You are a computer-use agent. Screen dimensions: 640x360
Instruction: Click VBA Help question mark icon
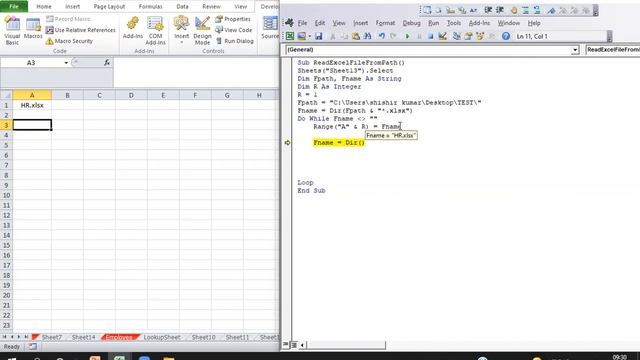(x=506, y=36)
